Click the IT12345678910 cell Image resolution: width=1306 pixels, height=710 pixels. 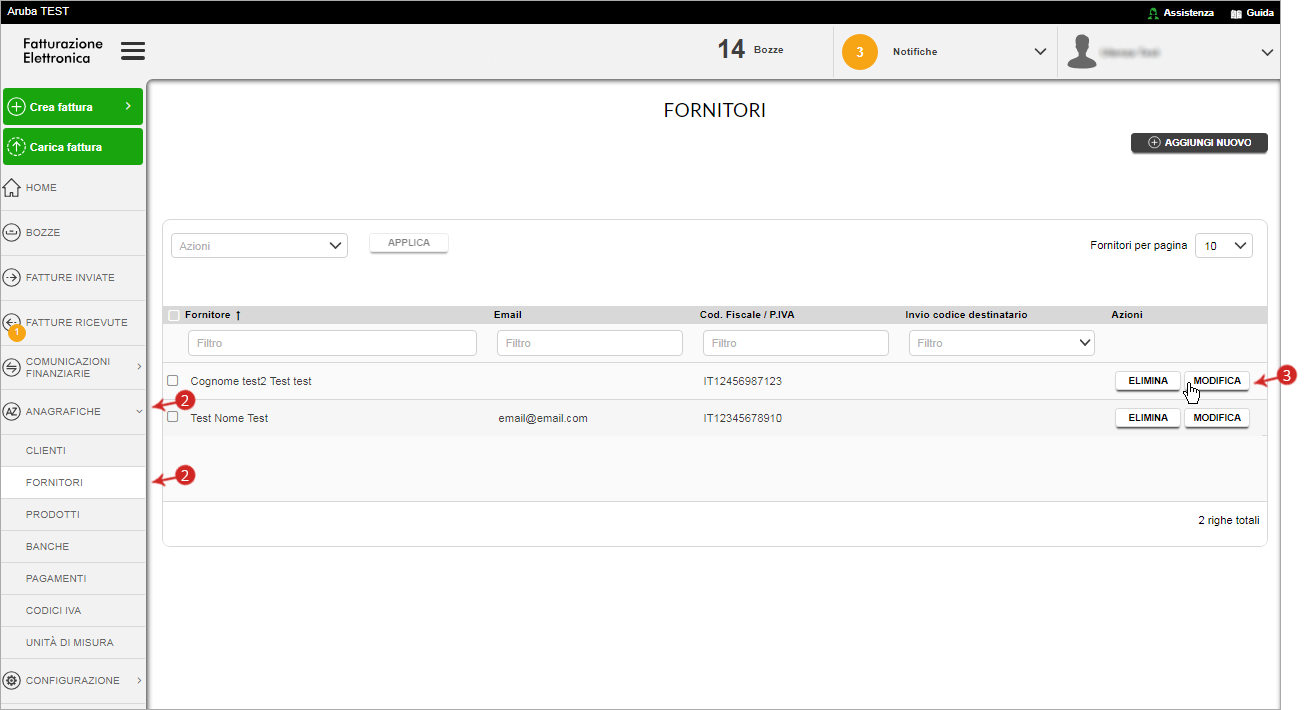[743, 418]
